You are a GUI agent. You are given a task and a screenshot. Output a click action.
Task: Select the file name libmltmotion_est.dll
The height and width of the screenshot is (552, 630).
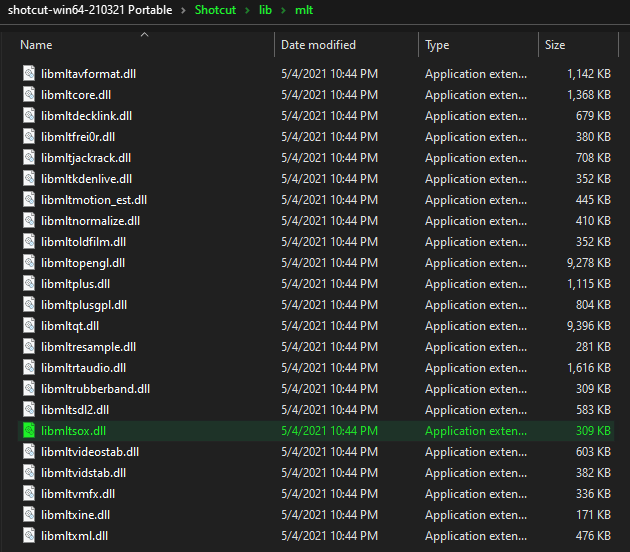[94, 200]
